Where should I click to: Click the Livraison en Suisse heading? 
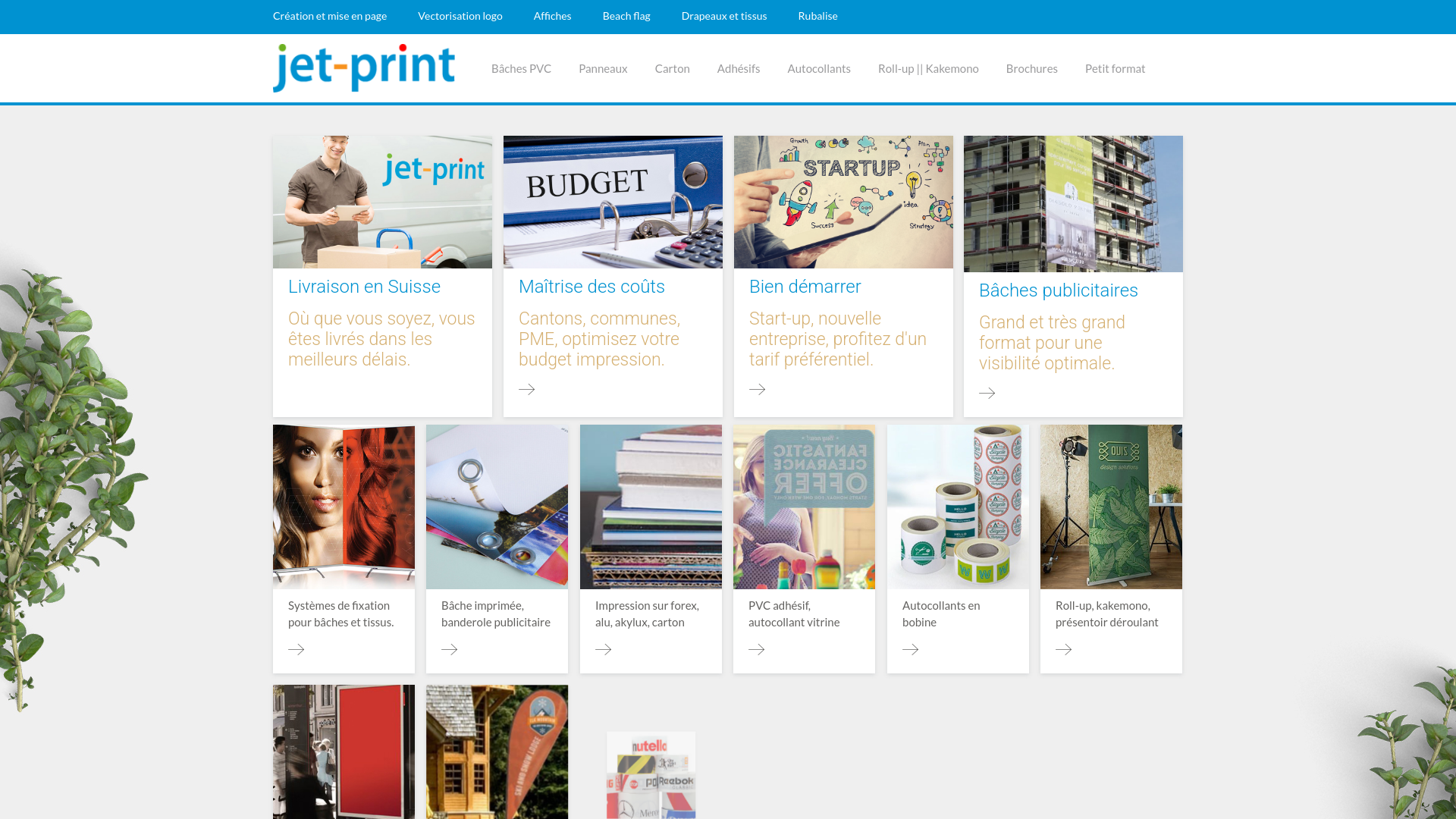tap(364, 286)
